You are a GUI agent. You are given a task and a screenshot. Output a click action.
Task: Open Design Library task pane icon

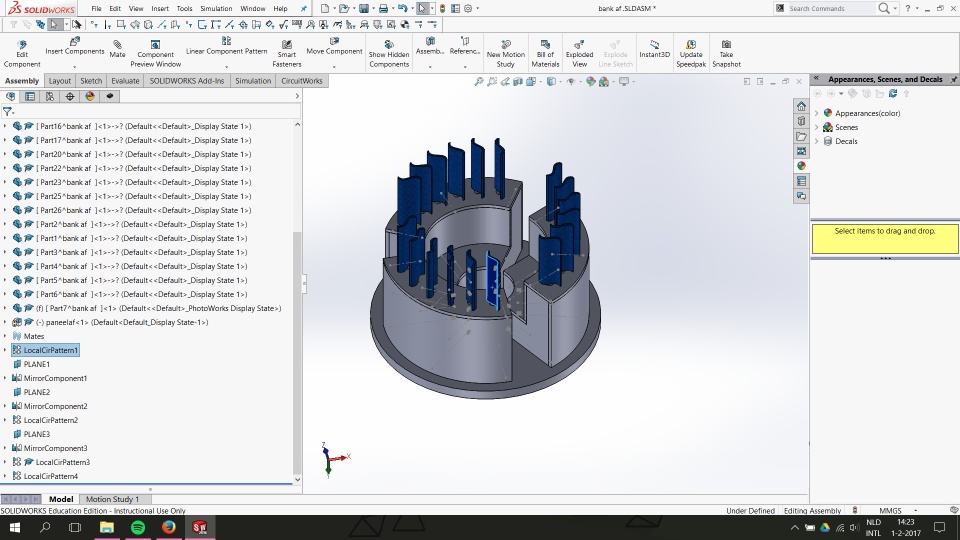(x=801, y=121)
